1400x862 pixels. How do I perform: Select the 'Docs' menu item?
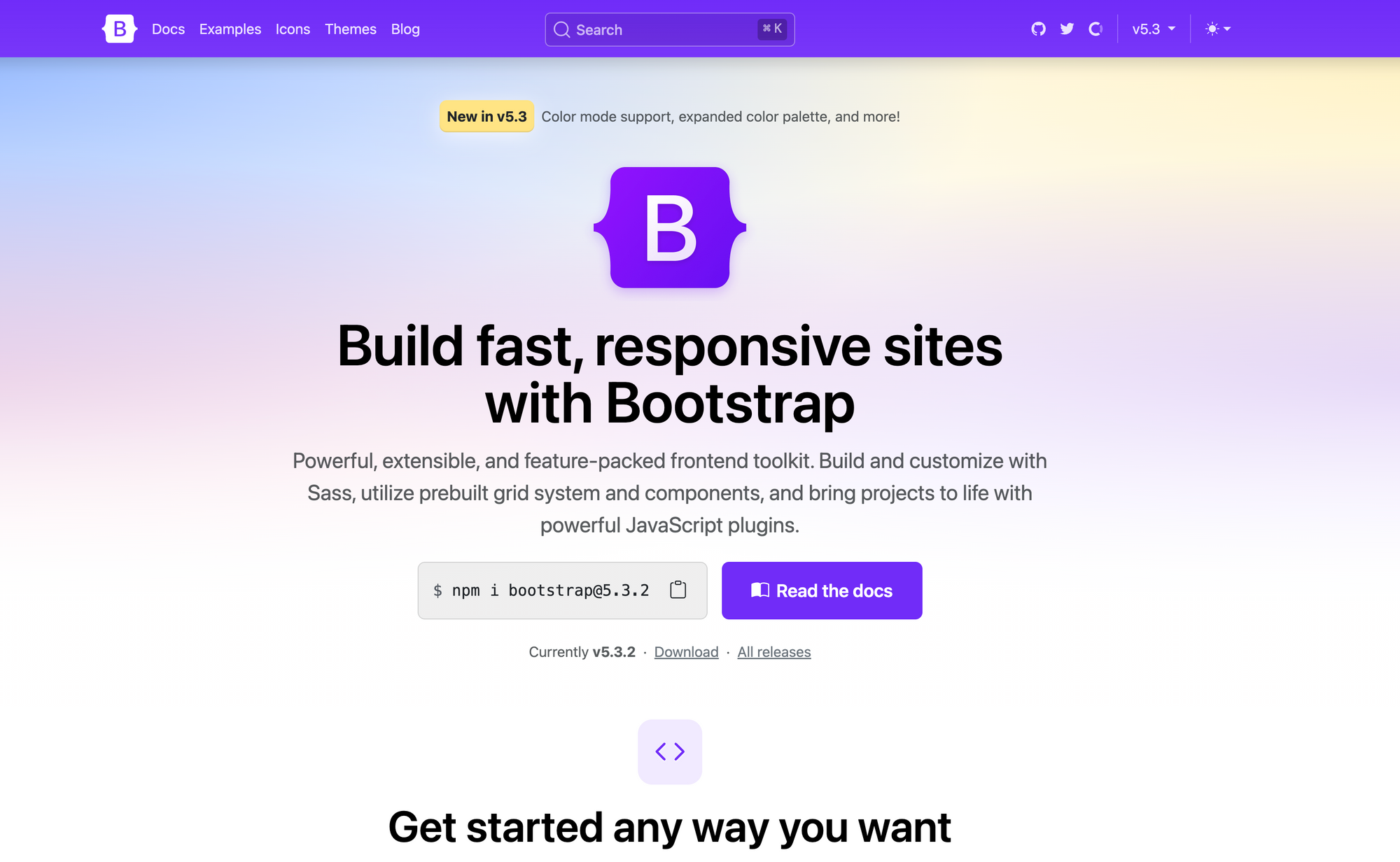pos(167,28)
